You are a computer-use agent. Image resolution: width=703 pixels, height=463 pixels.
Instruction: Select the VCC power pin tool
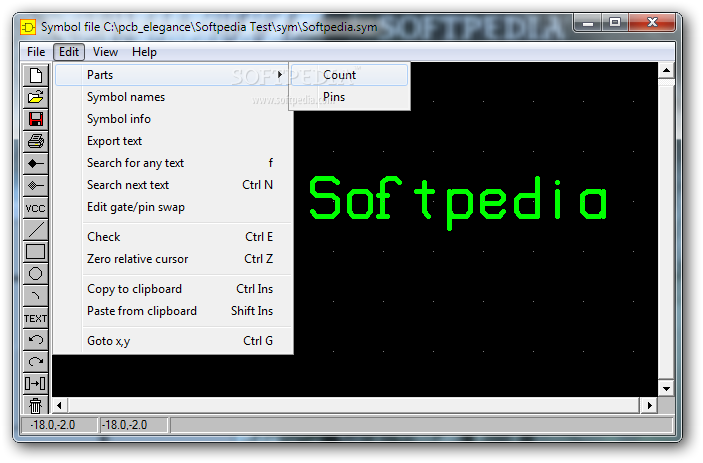35,208
